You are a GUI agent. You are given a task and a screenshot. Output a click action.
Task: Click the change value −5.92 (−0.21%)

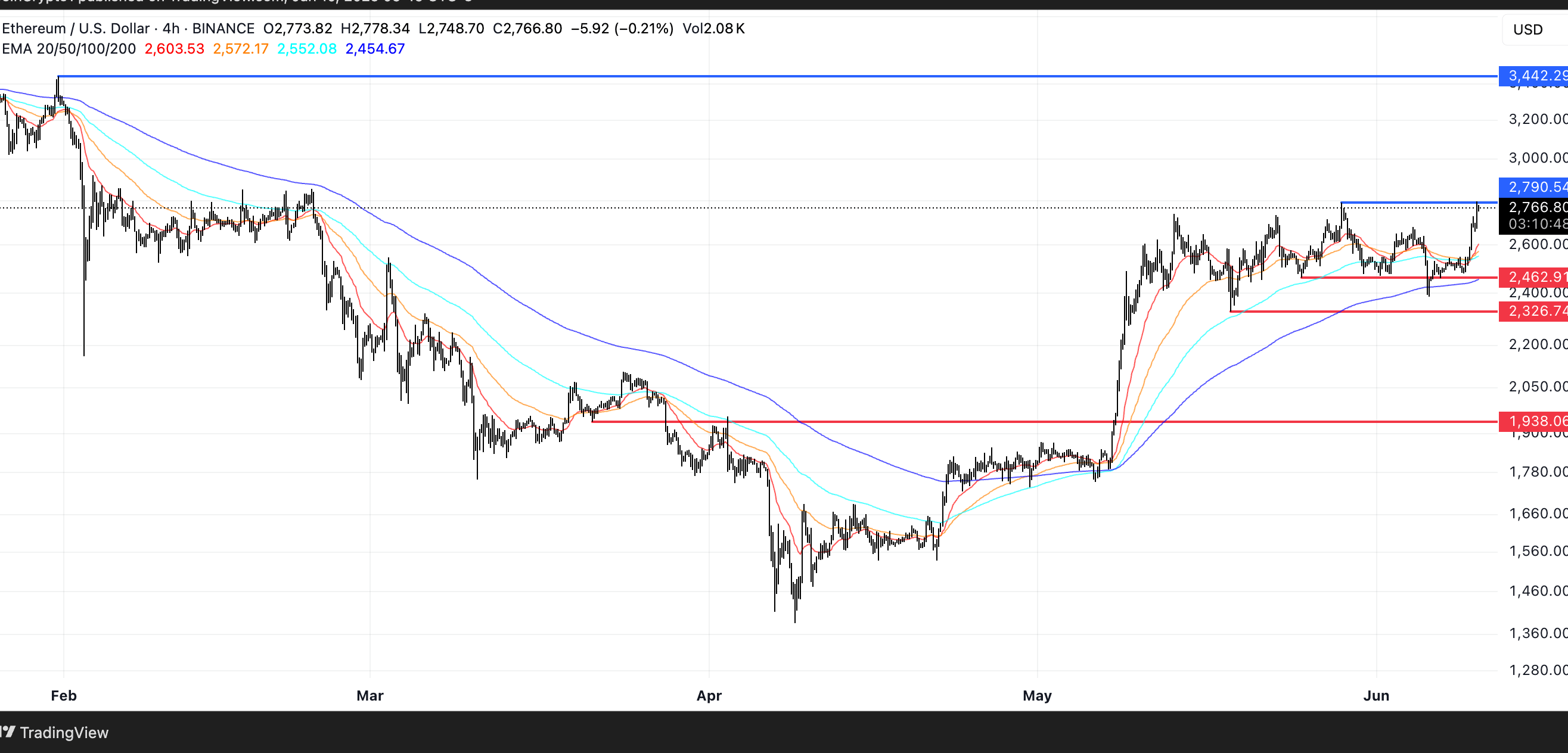[622, 29]
